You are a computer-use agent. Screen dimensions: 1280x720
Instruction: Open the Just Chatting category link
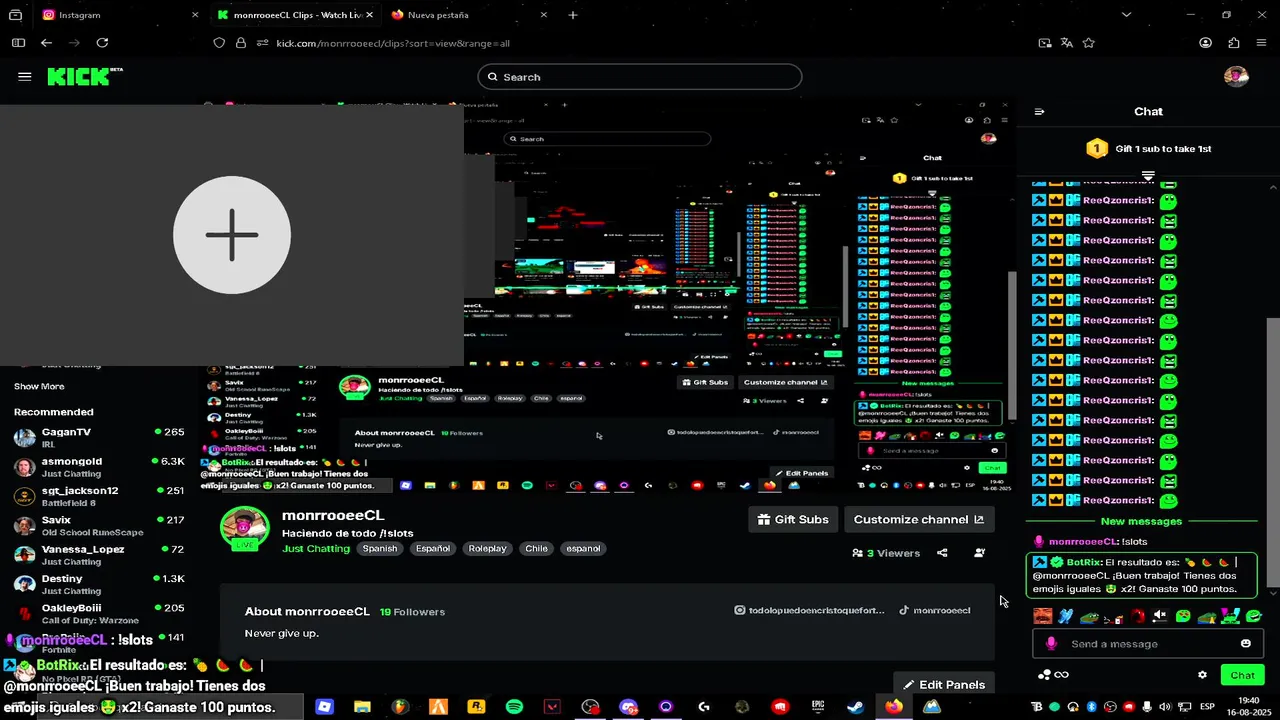(316, 549)
